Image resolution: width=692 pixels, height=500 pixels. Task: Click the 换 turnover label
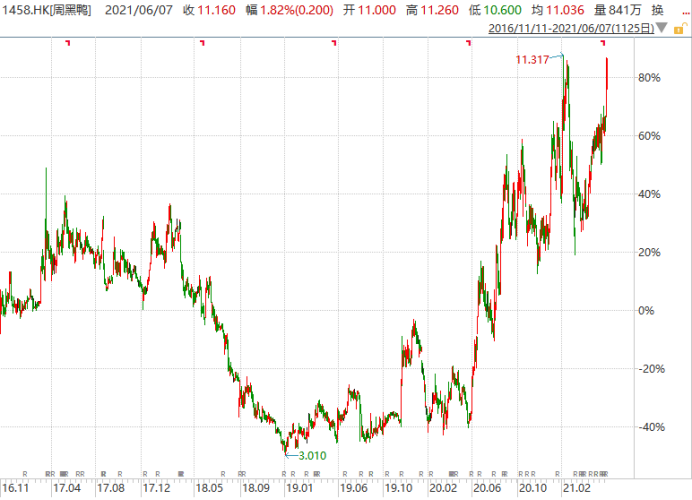point(657,10)
